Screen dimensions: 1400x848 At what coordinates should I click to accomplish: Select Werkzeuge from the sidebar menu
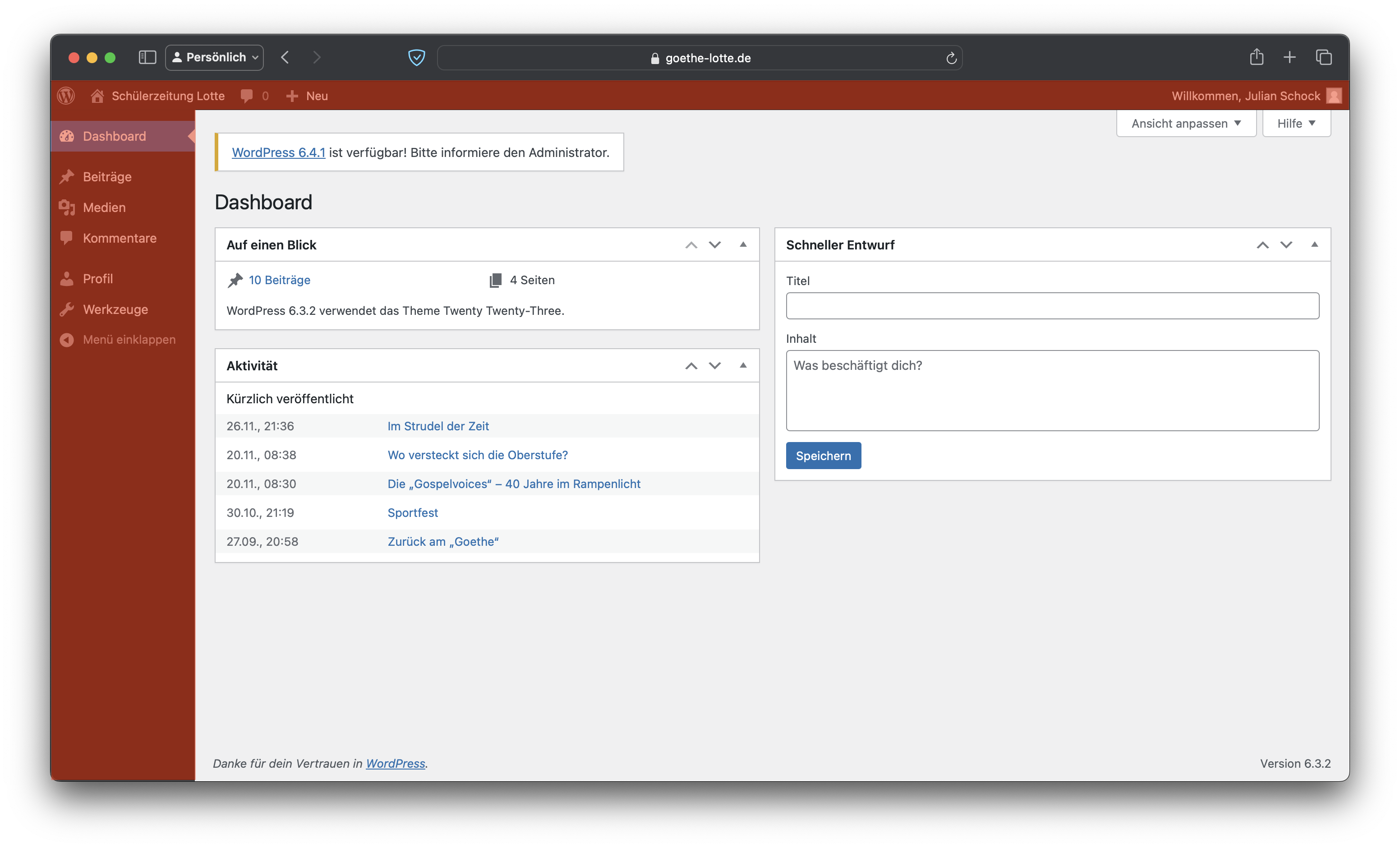pyautogui.click(x=115, y=309)
